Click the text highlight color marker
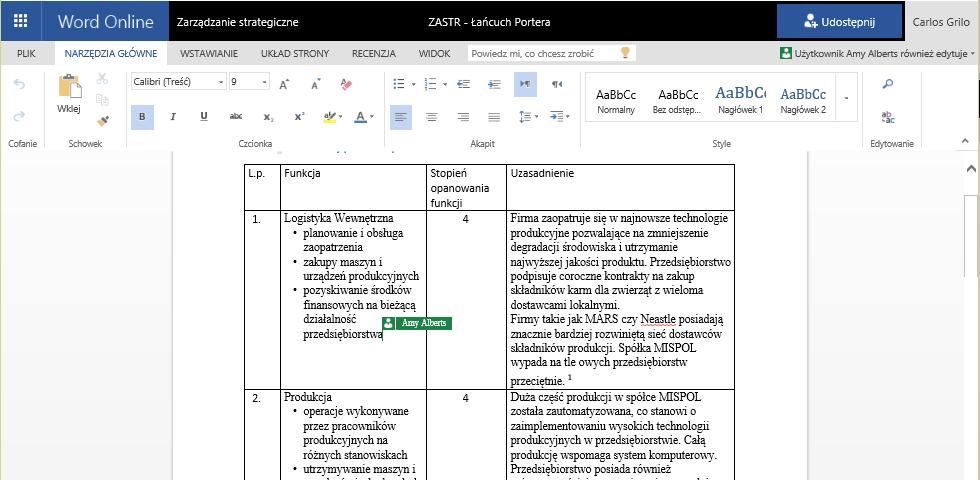This screenshot has width=980, height=480. click(330, 117)
